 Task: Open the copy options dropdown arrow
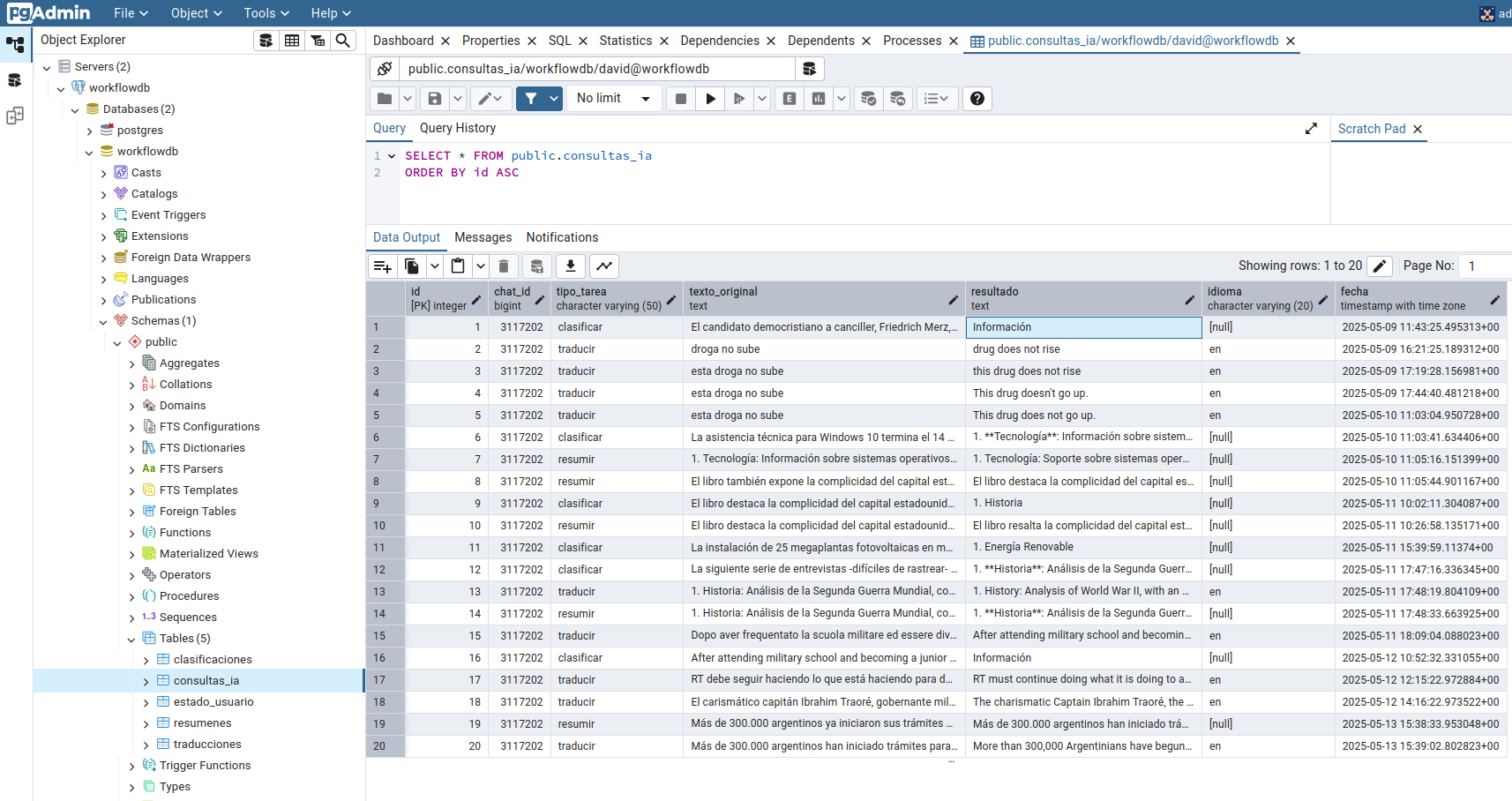coord(435,266)
